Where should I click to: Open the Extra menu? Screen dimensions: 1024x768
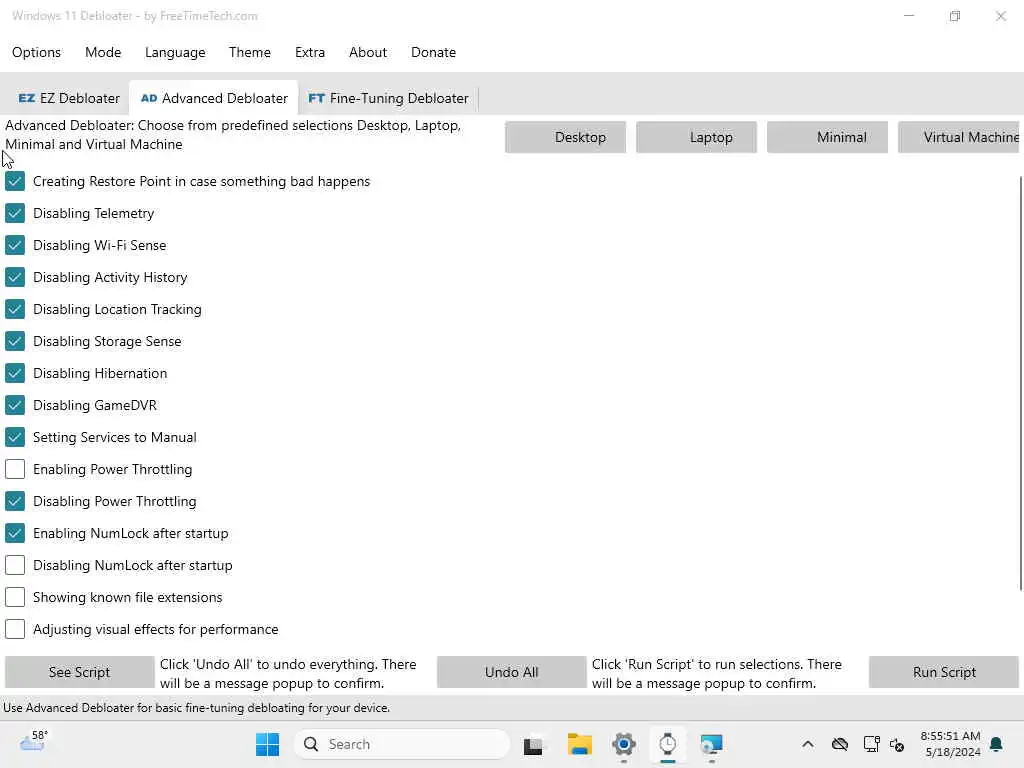tap(310, 52)
